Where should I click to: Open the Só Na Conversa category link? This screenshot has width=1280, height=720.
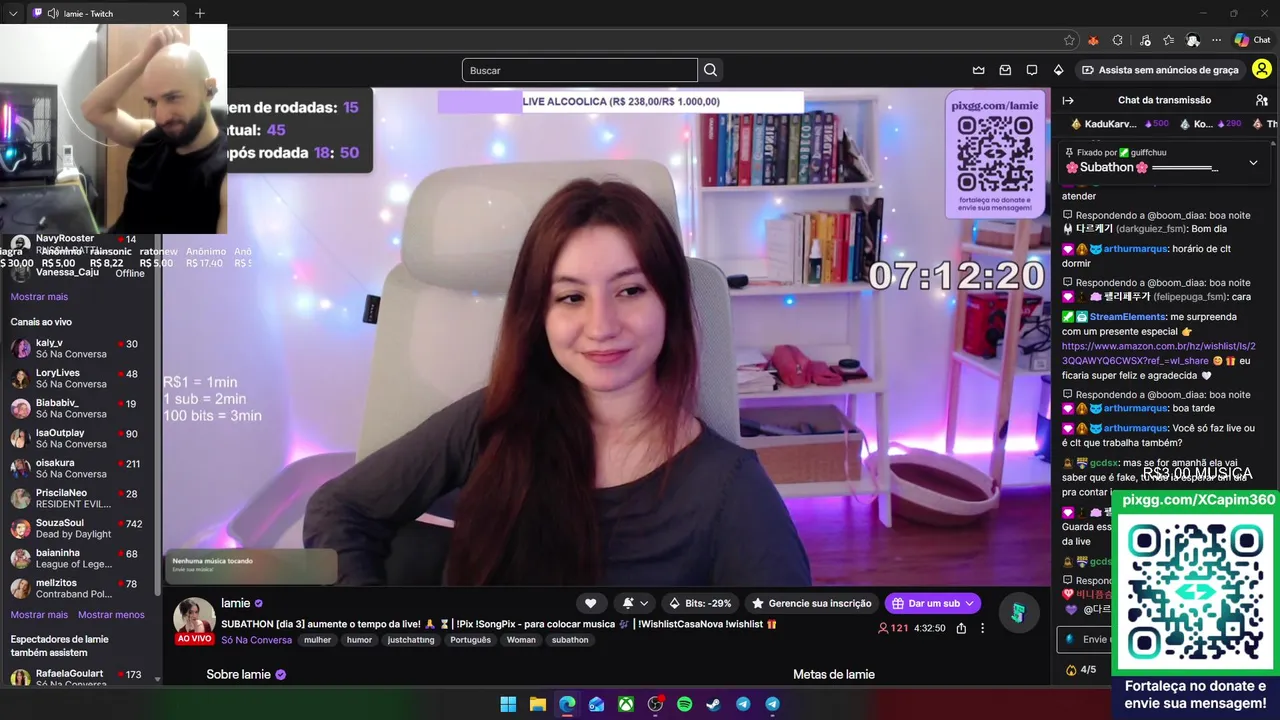pyautogui.click(x=256, y=640)
